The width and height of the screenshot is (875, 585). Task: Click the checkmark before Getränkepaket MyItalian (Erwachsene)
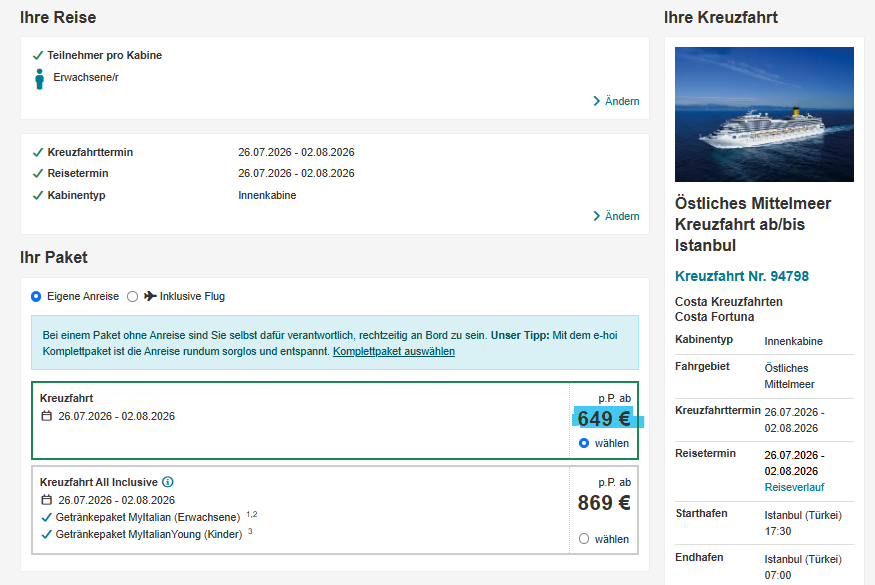[47, 517]
